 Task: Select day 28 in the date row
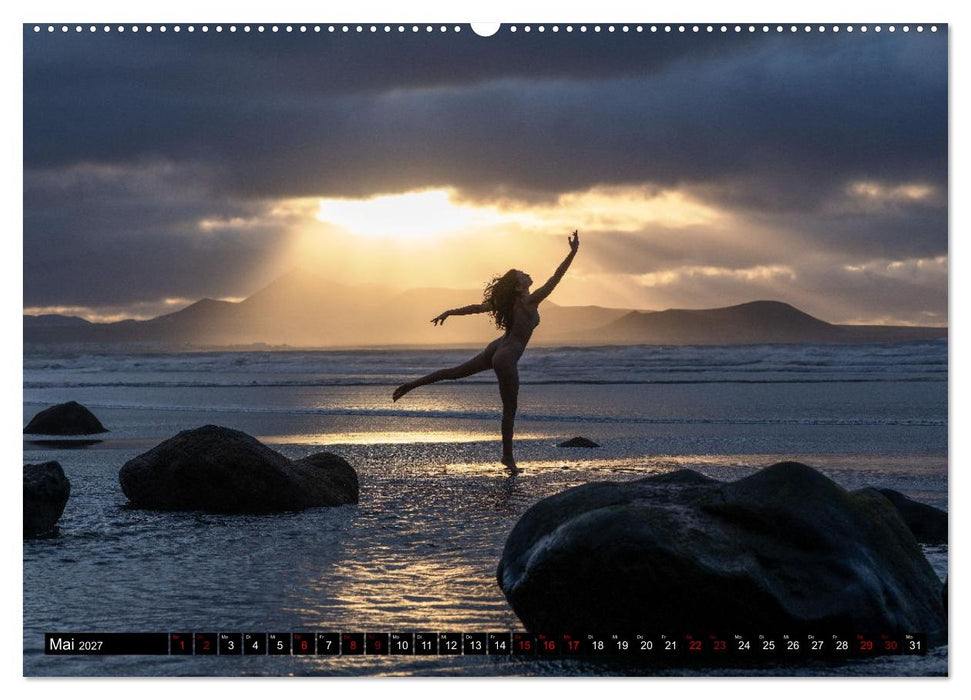[x=842, y=644]
